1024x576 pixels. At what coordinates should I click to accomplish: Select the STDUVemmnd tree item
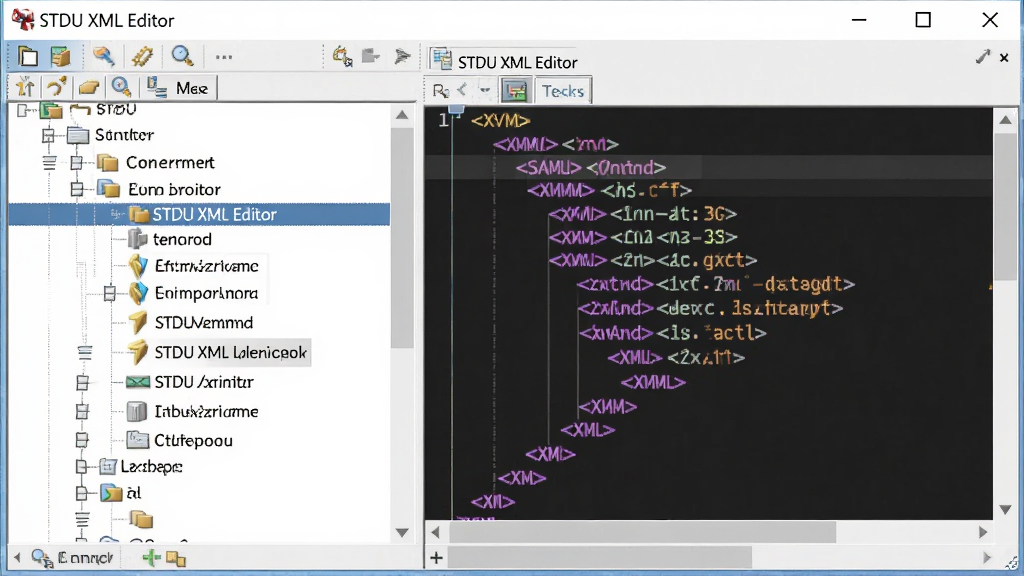point(204,323)
